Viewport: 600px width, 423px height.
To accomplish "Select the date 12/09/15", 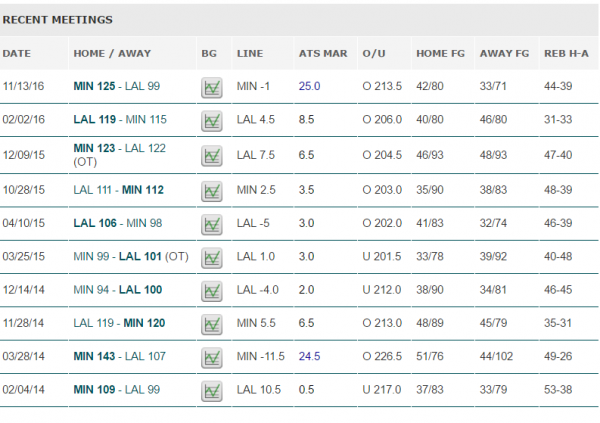I will (x=23, y=155).
